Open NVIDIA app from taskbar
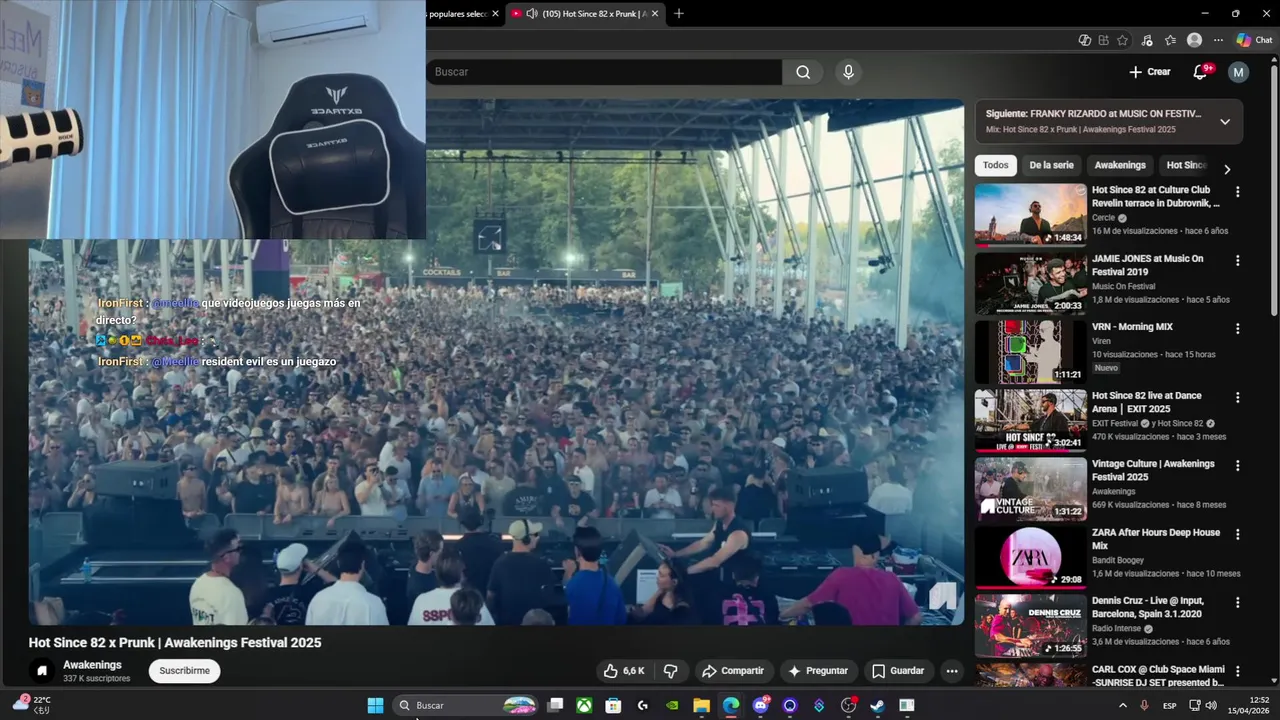This screenshot has width=1280, height=720. (x=672, y=705)
